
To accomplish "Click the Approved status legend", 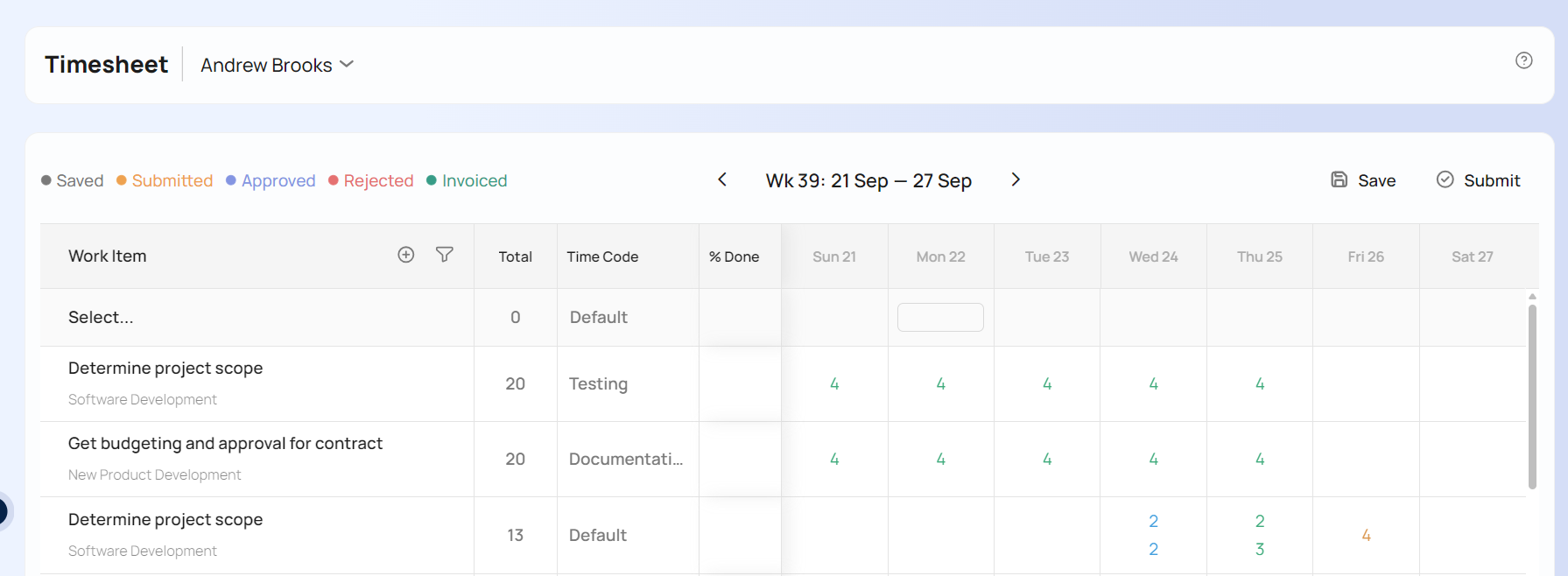I will tap(278, 180).
